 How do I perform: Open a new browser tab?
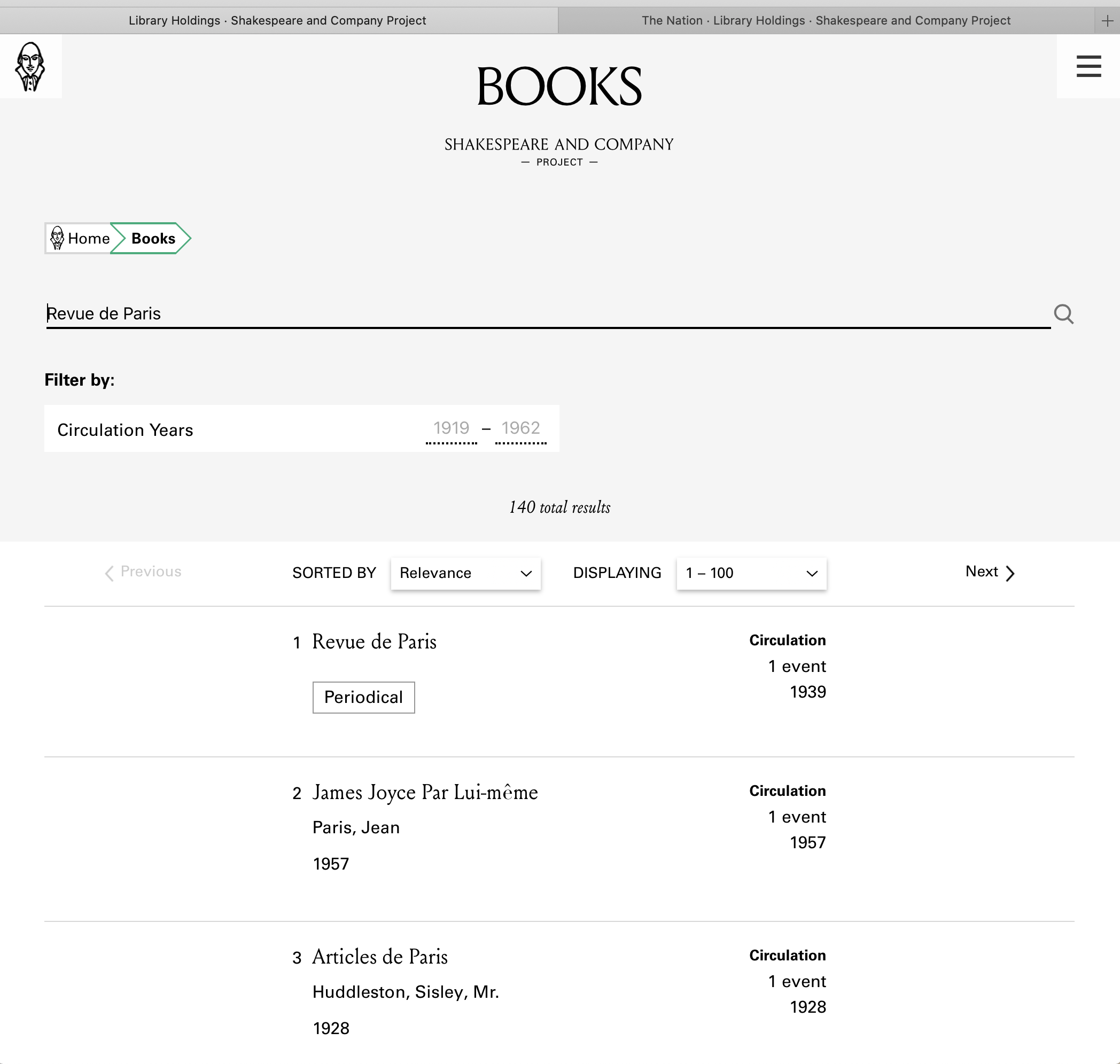[1107, 21]
